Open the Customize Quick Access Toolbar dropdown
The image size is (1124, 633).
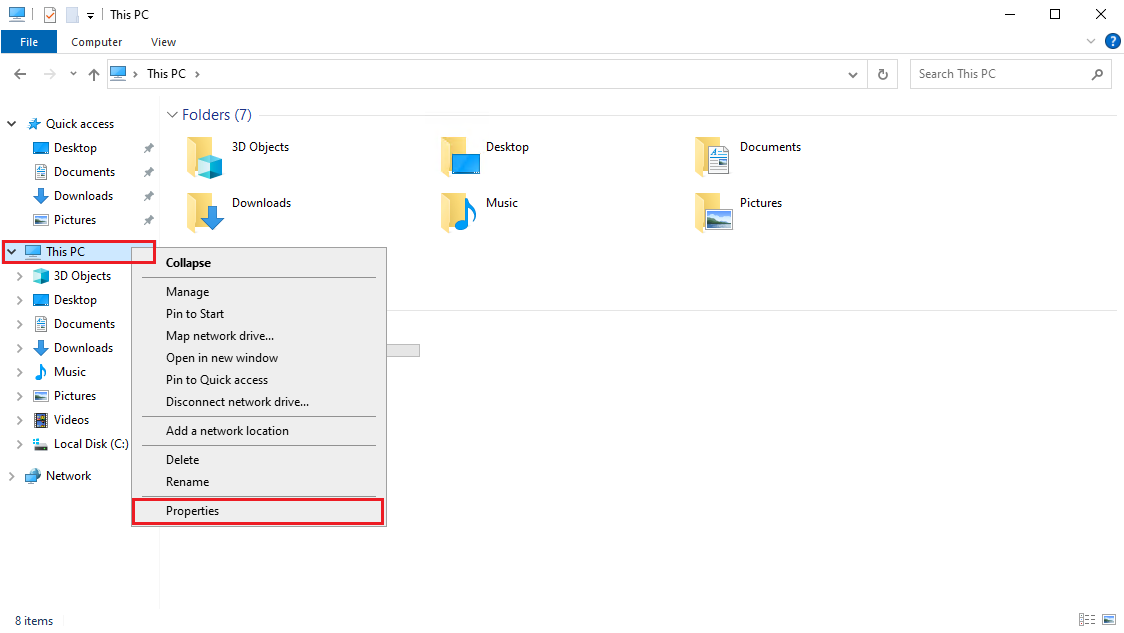[90, 15]
